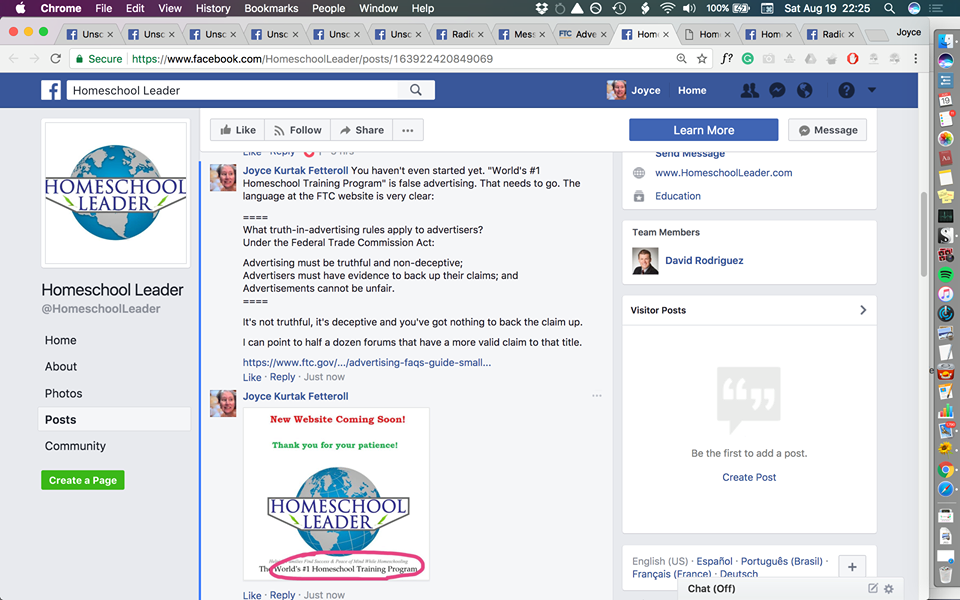Screen dimensions: 960x600
Task: Expand the Facebook account dropdown arrow
Action: coord(872,90)
